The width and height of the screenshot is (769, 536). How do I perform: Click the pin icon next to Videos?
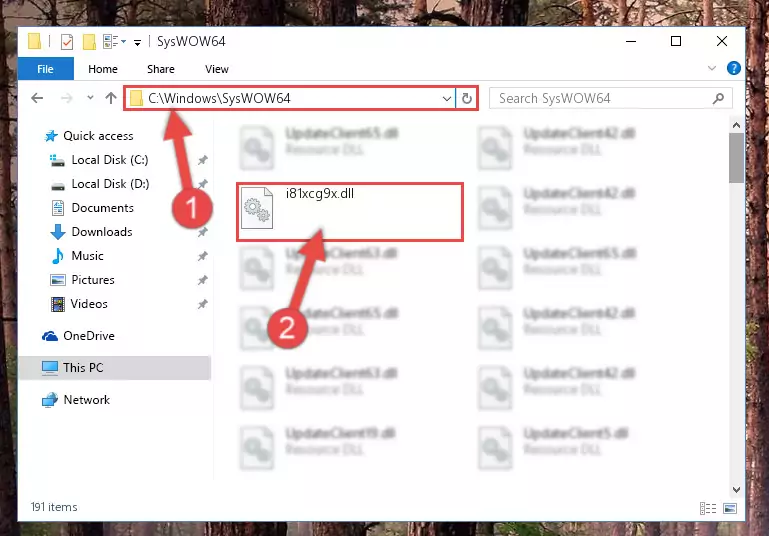[203, 304]
